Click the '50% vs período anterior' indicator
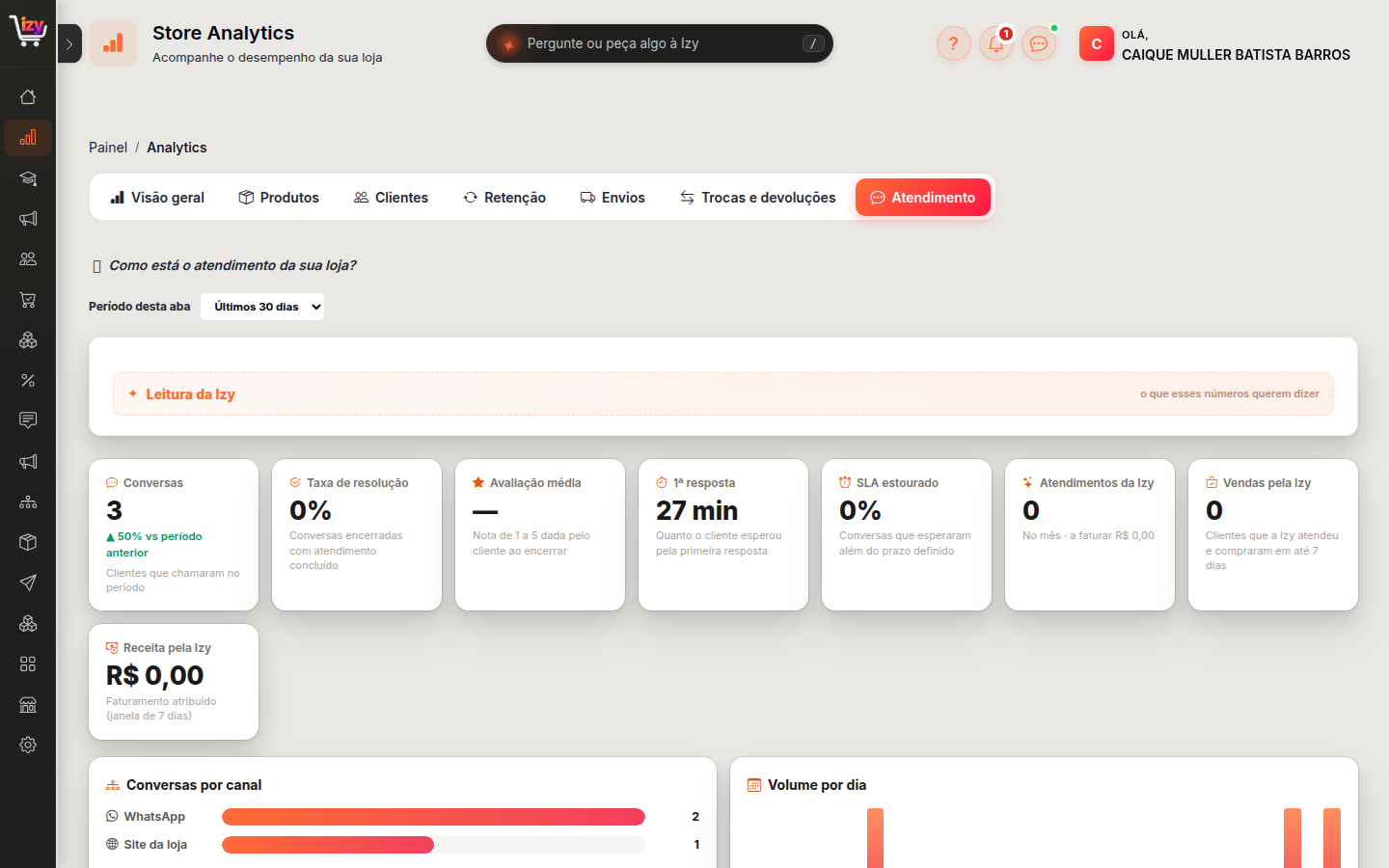The width and height of the screenshot is (1389, 868). point(154,545)
